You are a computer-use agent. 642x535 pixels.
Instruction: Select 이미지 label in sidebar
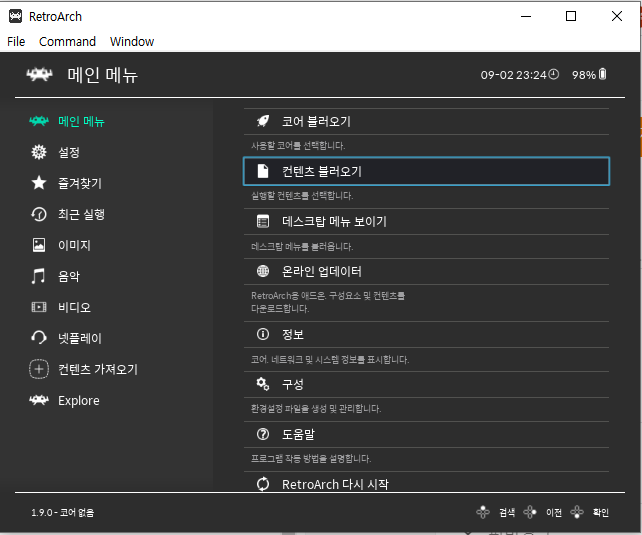tap(74, 245)
